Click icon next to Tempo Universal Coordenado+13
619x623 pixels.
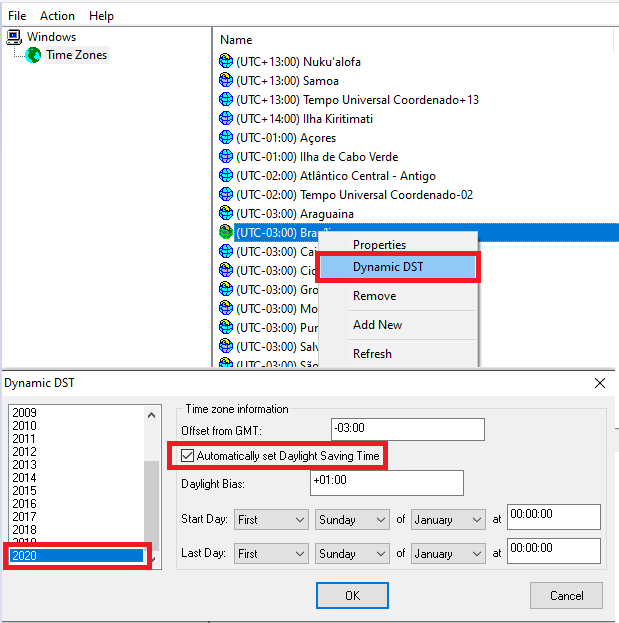[226, 100]
